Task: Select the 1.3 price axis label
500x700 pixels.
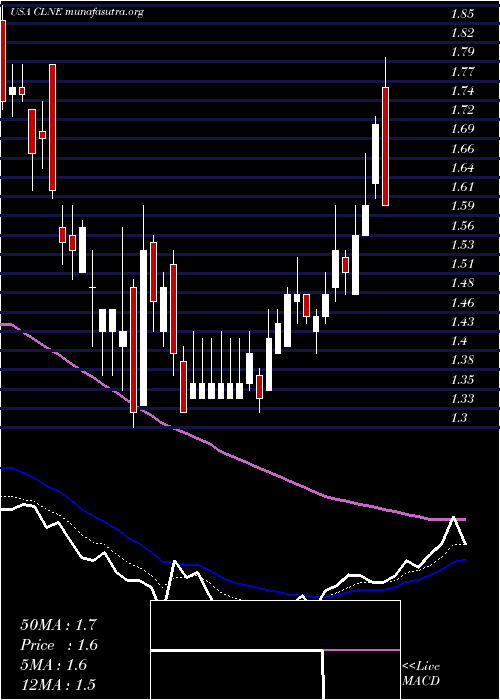Action: [458, 418]
